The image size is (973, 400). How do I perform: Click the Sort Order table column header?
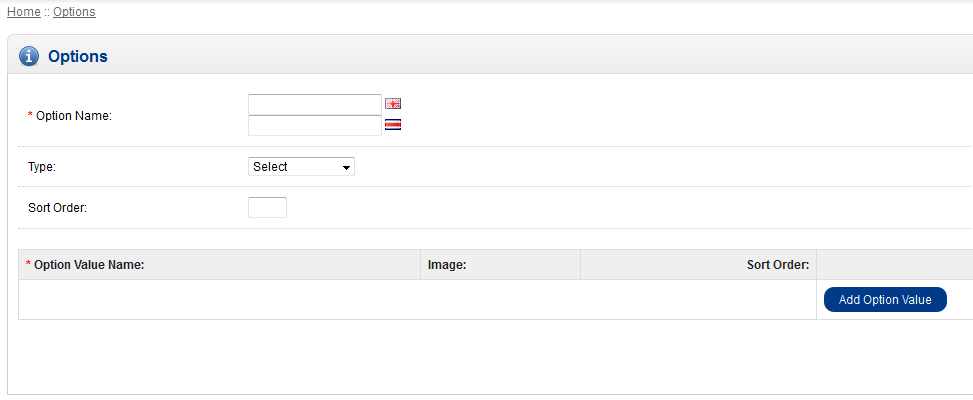point(777,265)
